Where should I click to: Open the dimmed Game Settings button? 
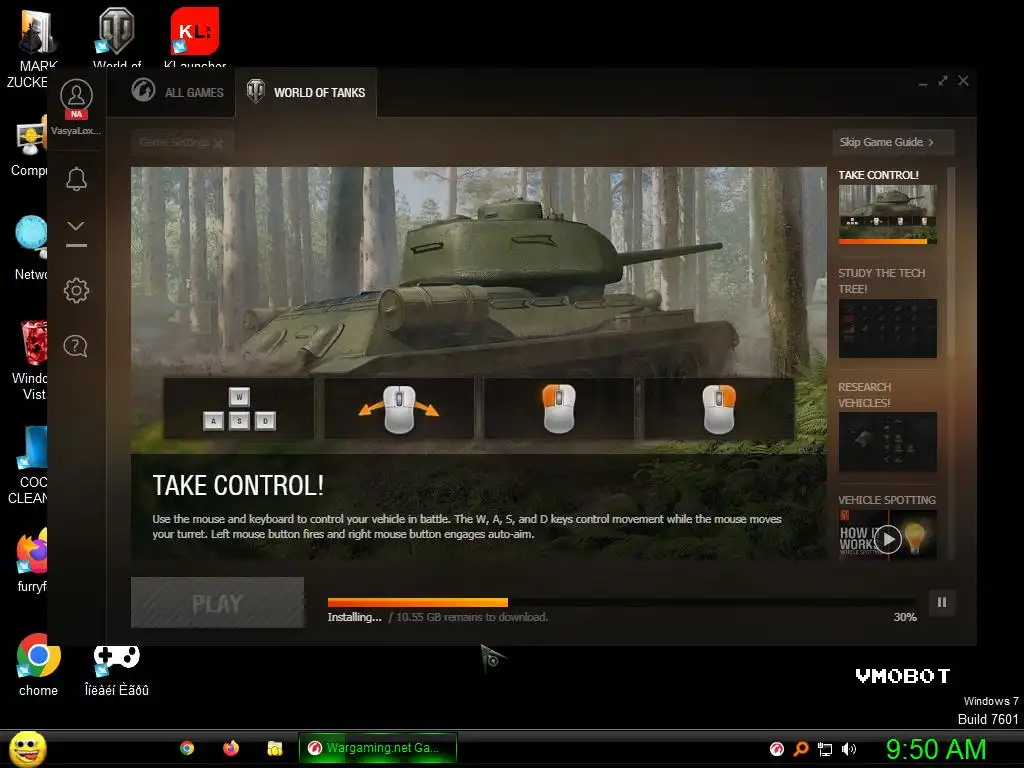click(182, 142)
